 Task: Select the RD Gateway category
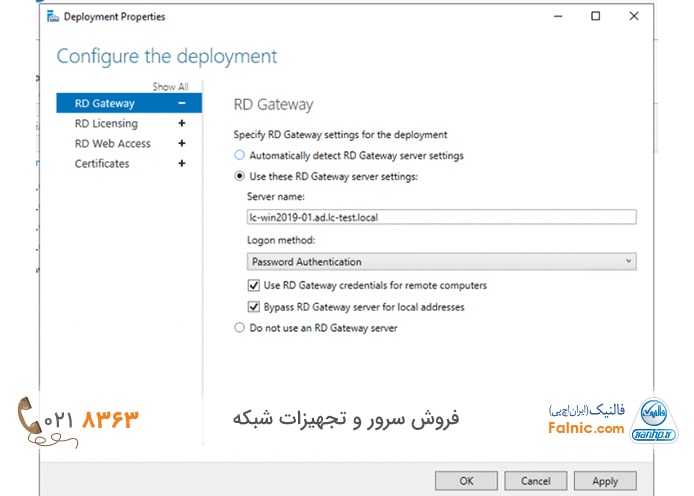[x=105, y=103]
